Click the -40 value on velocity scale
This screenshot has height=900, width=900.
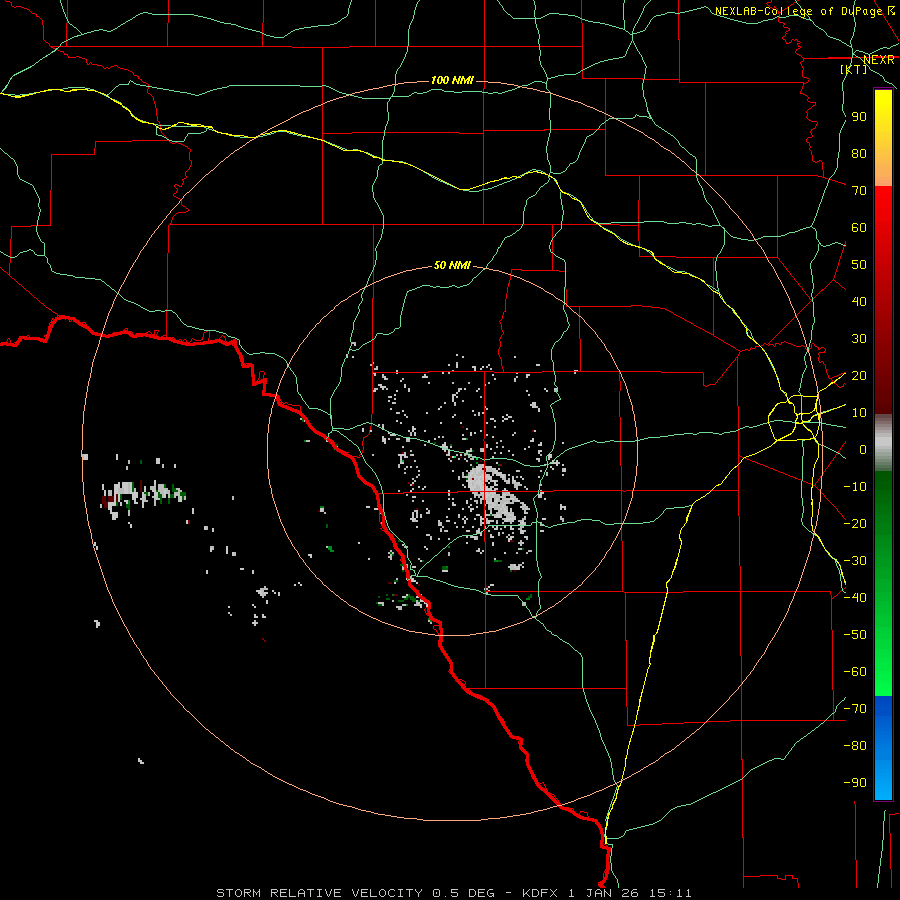coord(855,598)
